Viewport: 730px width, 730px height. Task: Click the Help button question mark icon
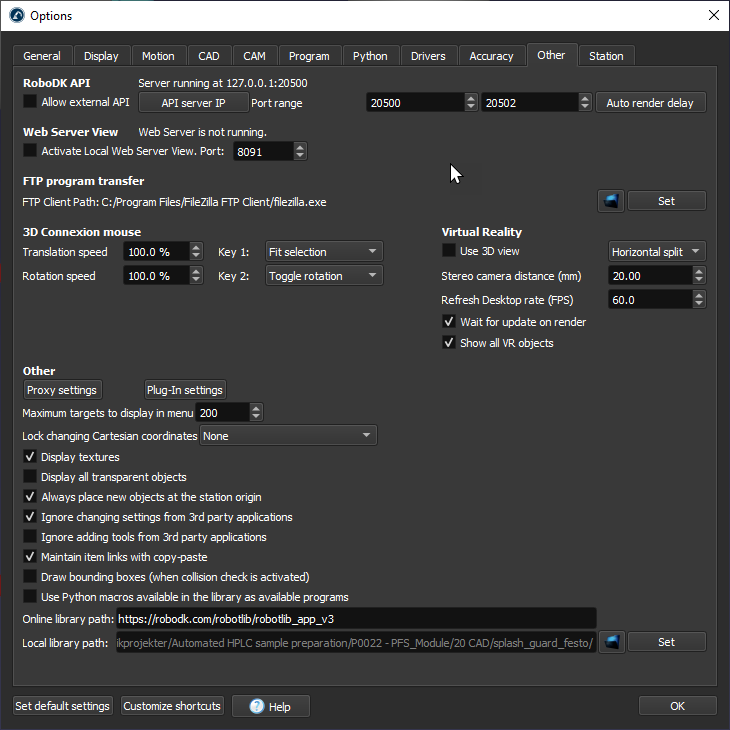tap(255, 706)
